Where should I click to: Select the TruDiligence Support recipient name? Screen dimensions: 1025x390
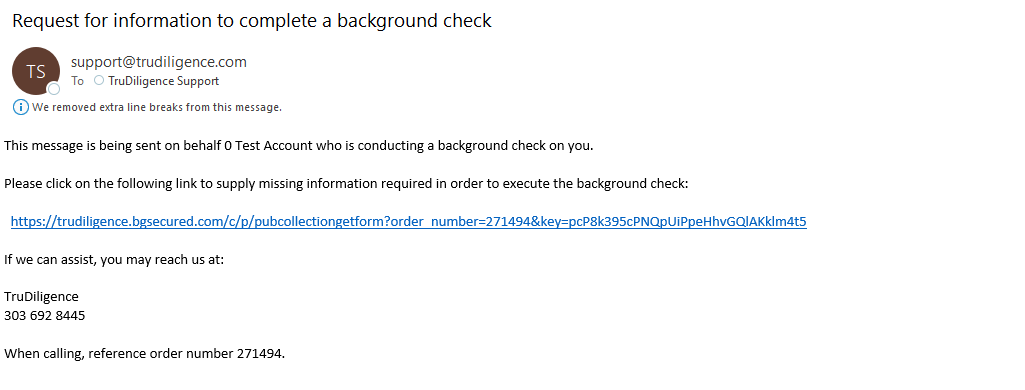pyautogui.click(x=163, y=81)
